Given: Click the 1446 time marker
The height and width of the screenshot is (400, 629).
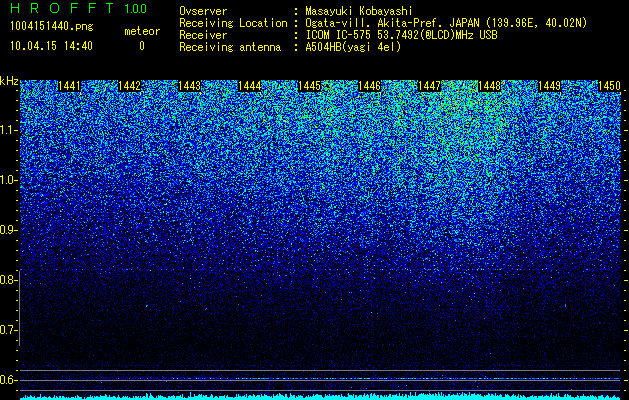Looking at the screenshot, I should coord(369,86).
